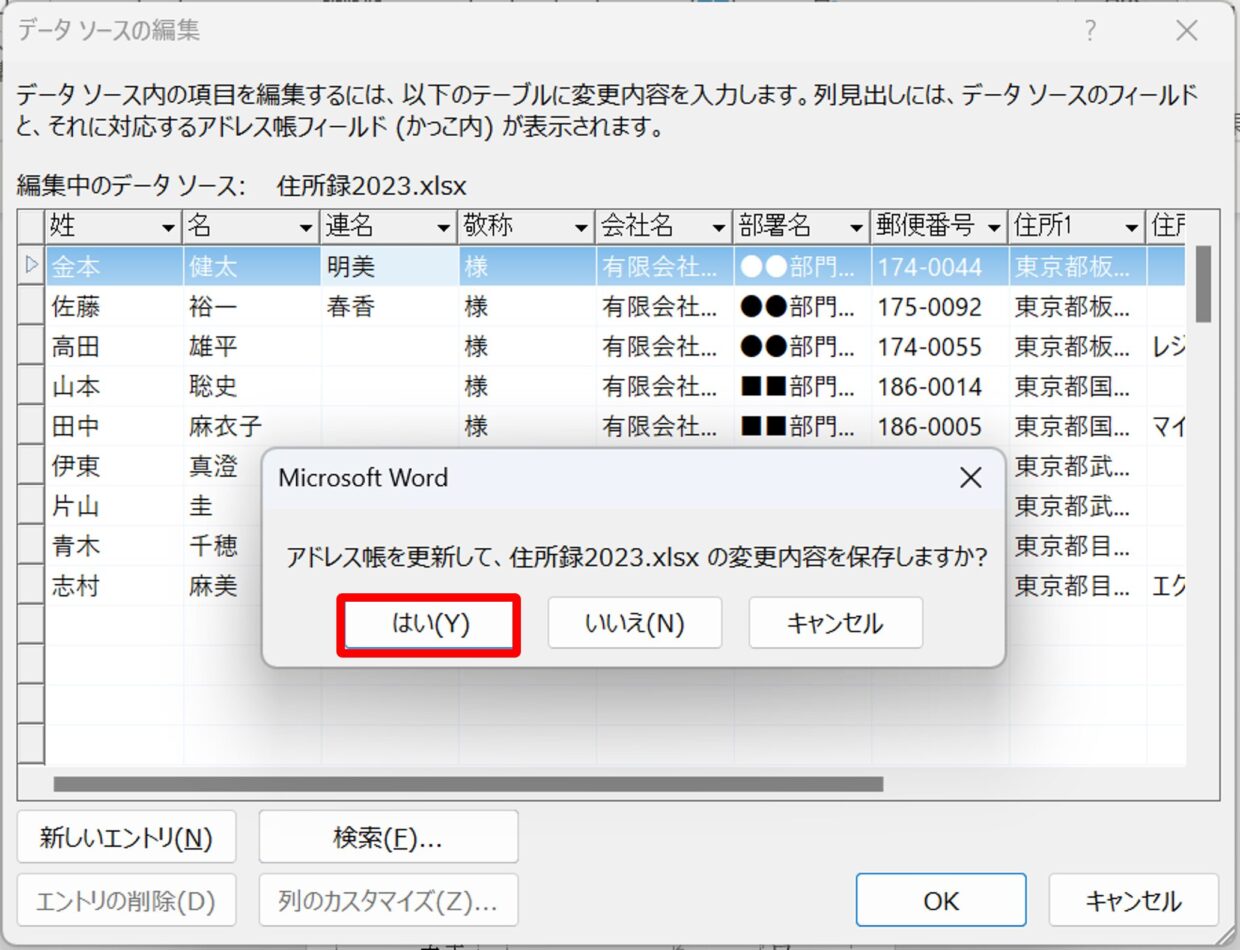
Task: Open the 会社名 column dropdown arrow
Action: coord(719,228)
